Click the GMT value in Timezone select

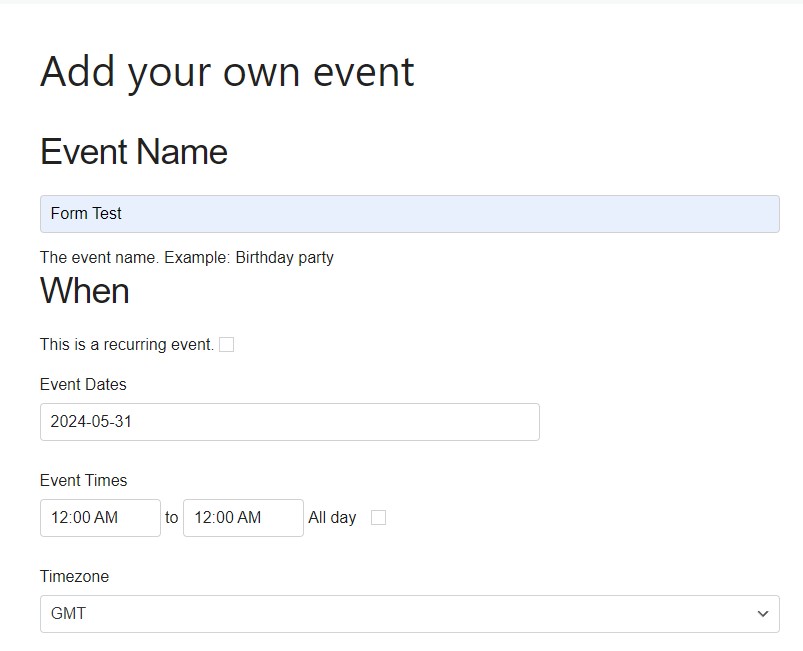(x=69, y=614)
